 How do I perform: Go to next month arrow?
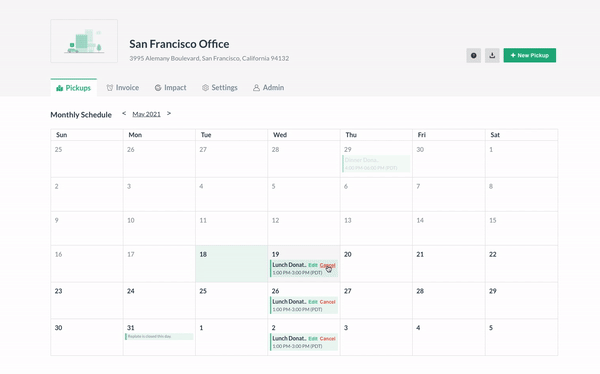[169, 113]
